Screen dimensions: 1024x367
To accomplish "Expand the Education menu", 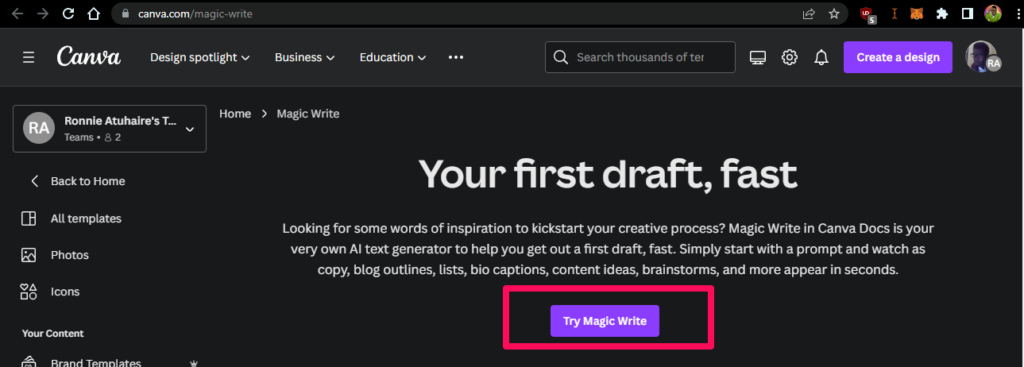I will (x=392, y=57).
